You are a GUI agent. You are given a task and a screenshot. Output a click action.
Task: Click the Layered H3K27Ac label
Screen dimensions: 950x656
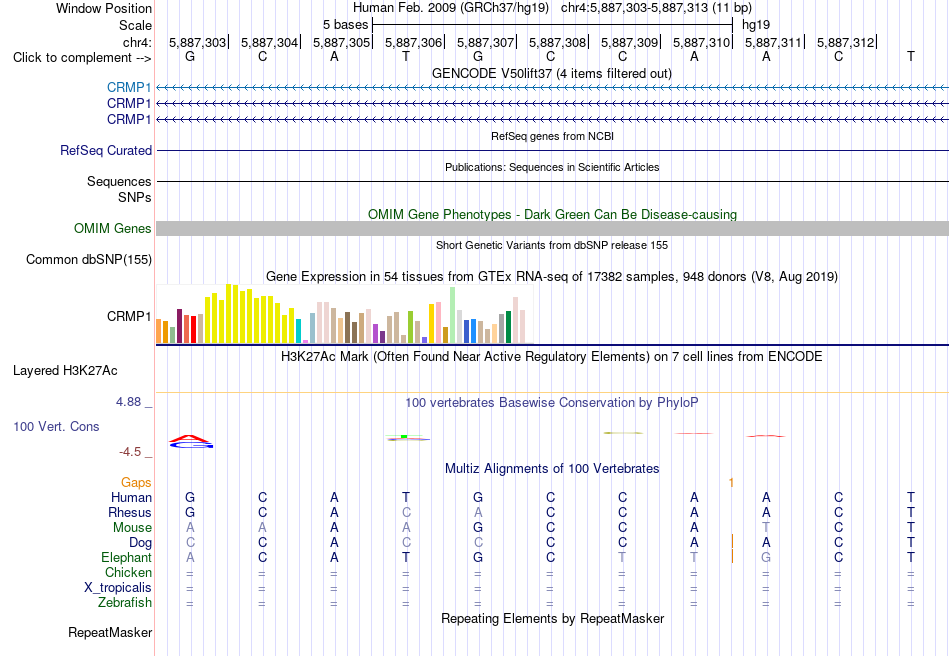click(65, 371)
